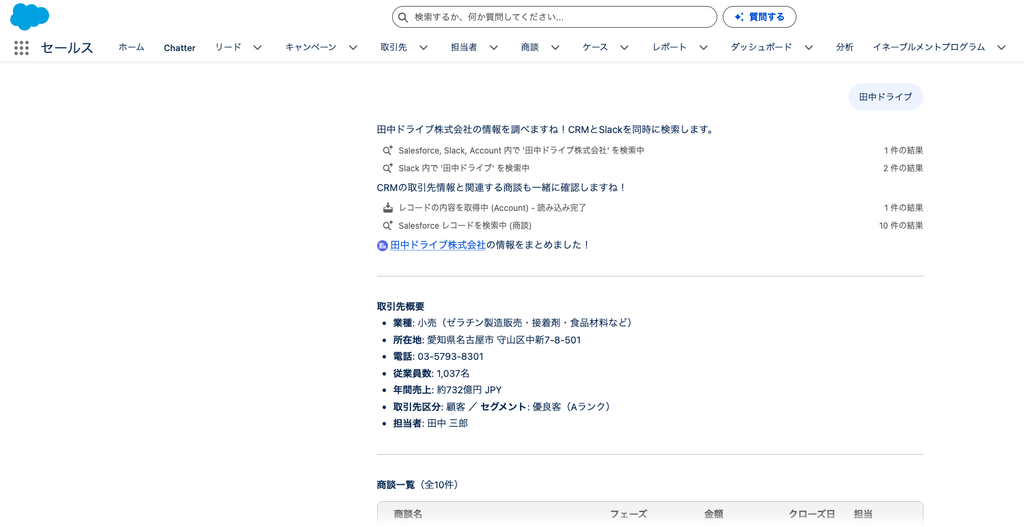Click the 'レコードの内容を取得中 (Account)' step

click(x=492, y=208)
